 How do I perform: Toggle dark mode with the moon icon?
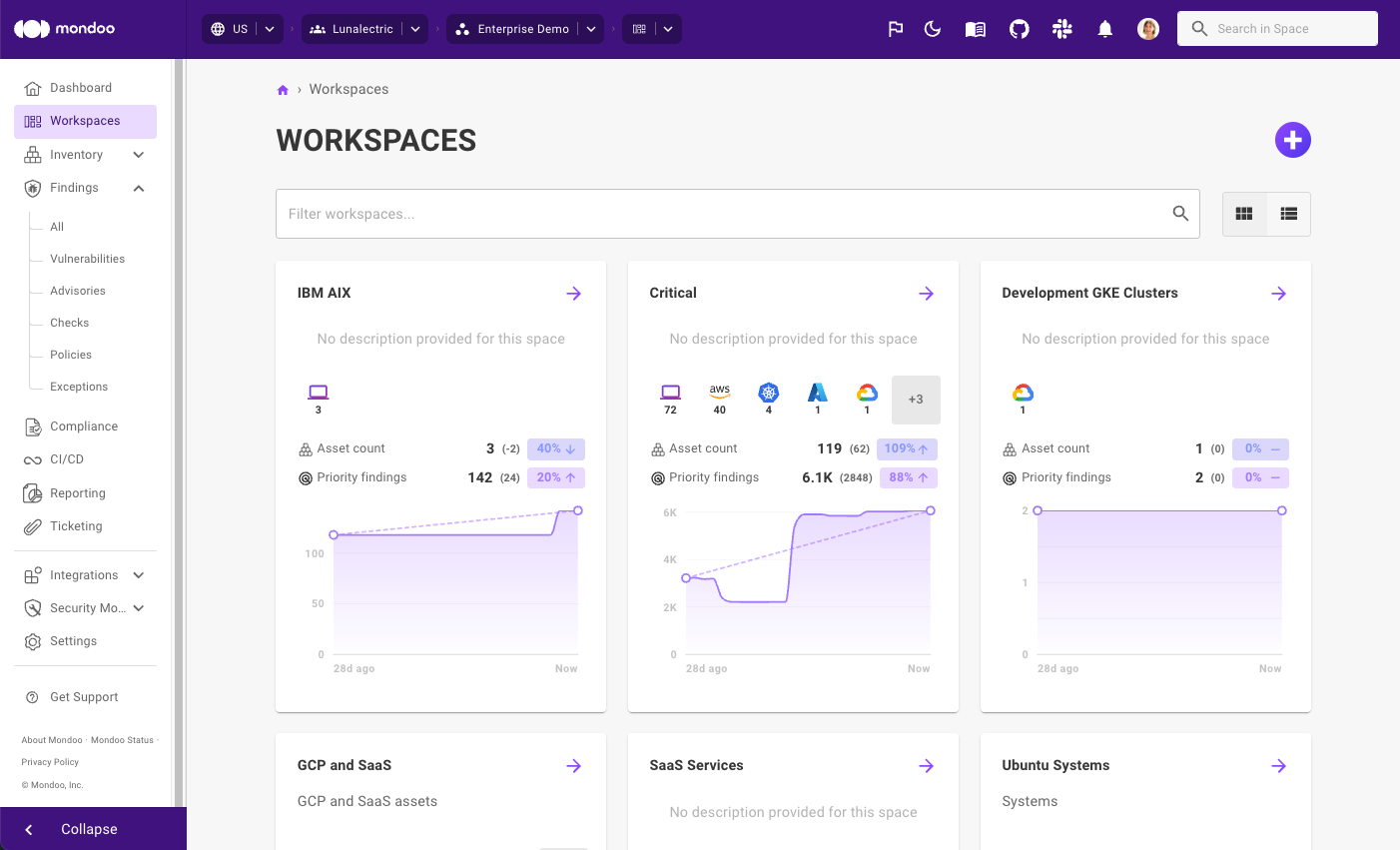(932, 28)
